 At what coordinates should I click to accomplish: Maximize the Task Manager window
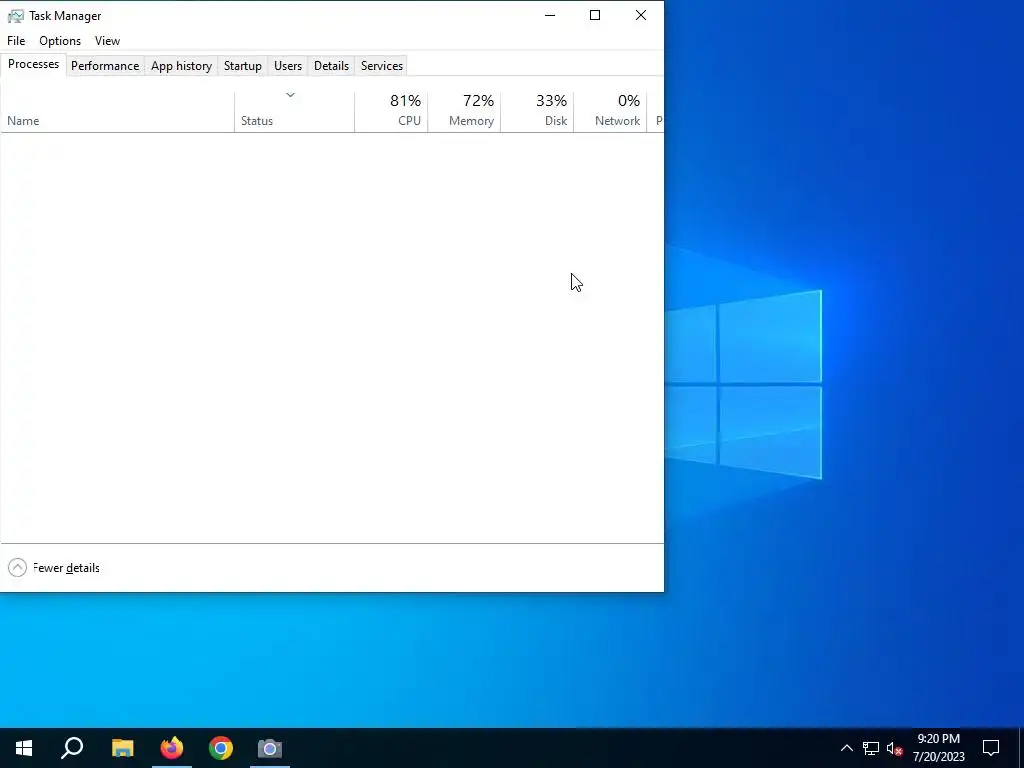(x=595, y=15)
